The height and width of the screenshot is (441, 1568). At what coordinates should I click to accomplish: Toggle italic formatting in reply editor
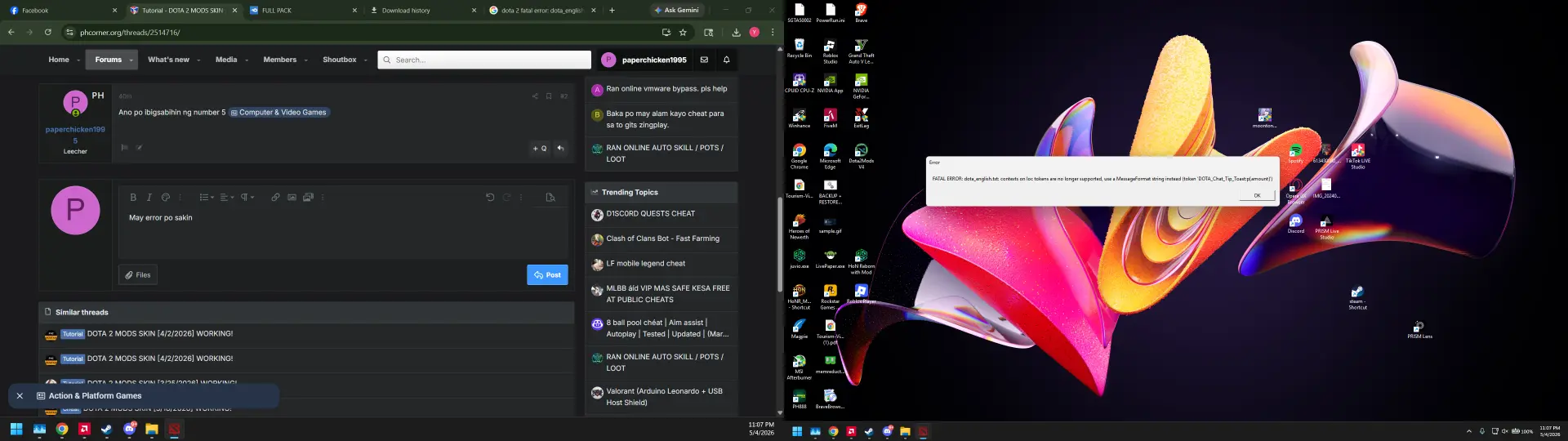149,197
